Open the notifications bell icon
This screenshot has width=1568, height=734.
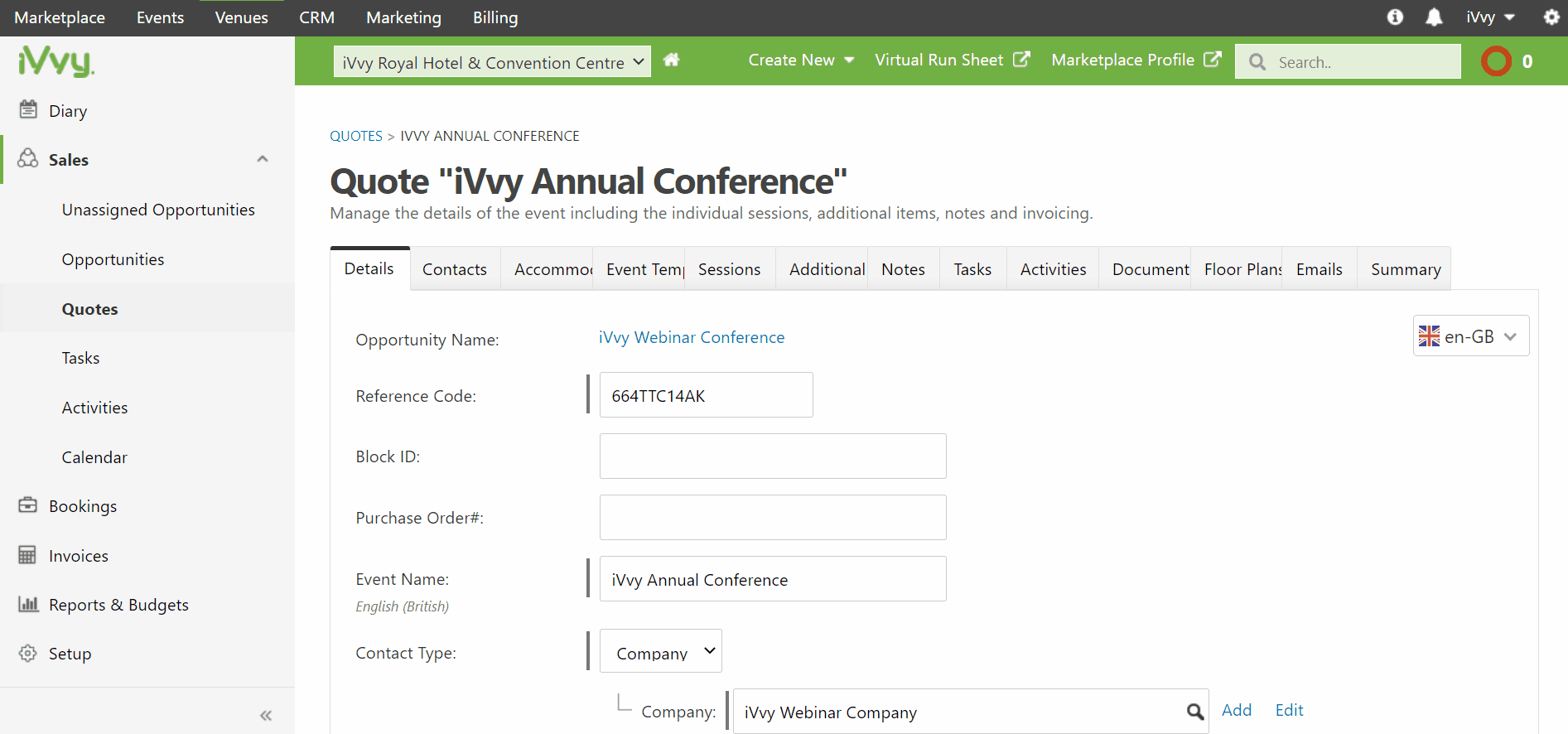pyautogui.click(x=1434, y=17)
